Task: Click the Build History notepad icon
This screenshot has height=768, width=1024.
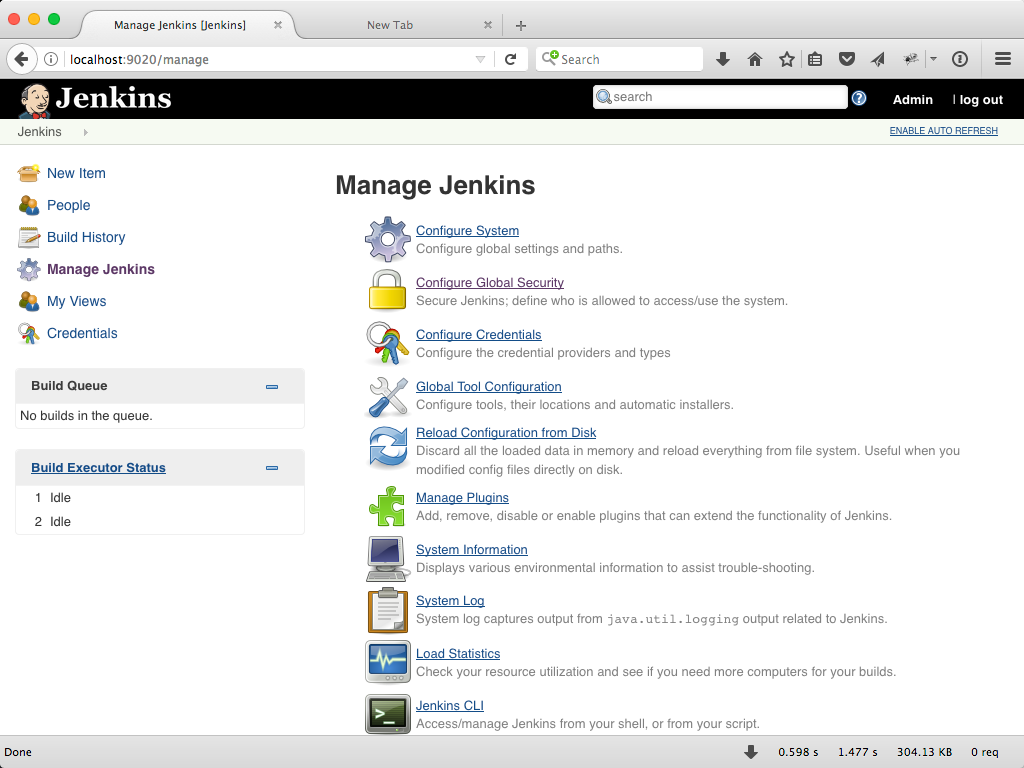Action: click(x=29, y=237)
